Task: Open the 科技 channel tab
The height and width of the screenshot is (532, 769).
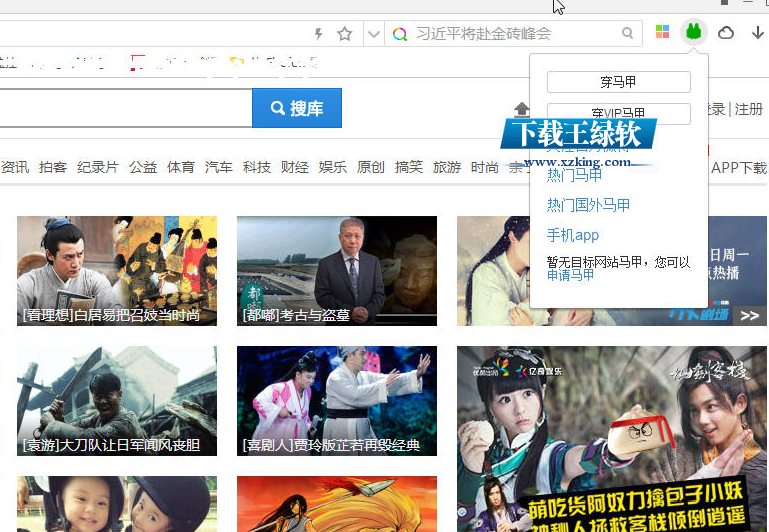Action: click(257, 167)
